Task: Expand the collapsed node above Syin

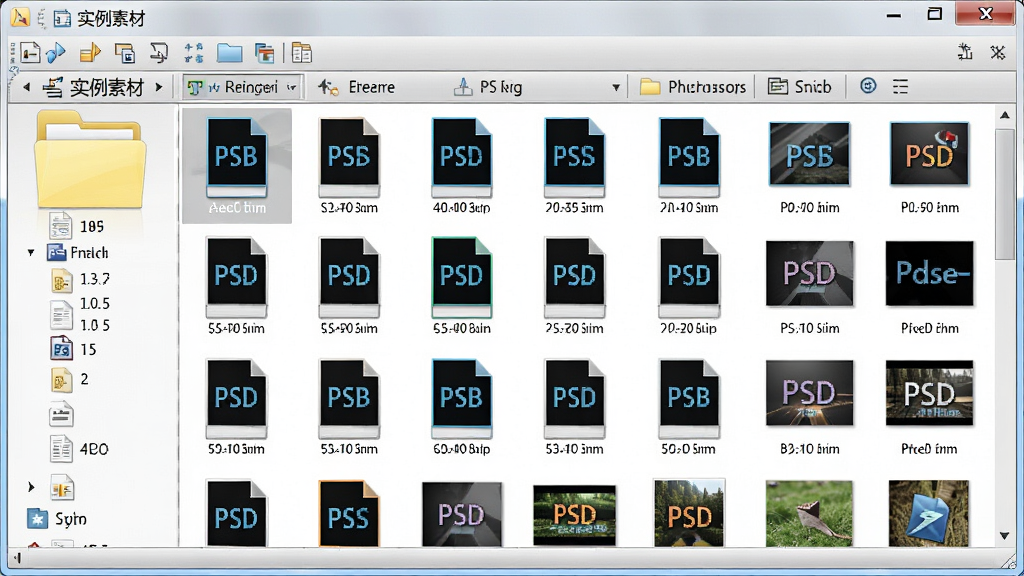Action: point(31,487)
